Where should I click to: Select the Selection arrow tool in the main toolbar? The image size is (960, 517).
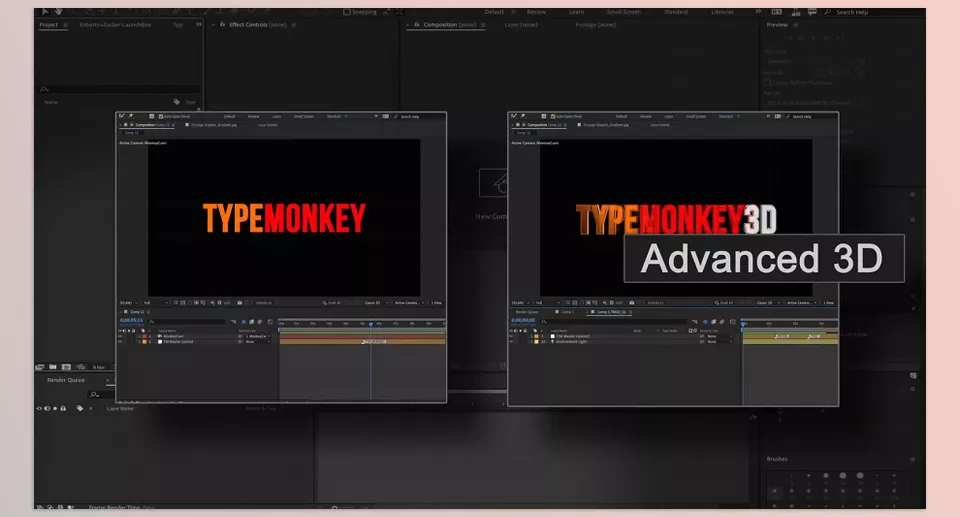(x=45, y=12)
